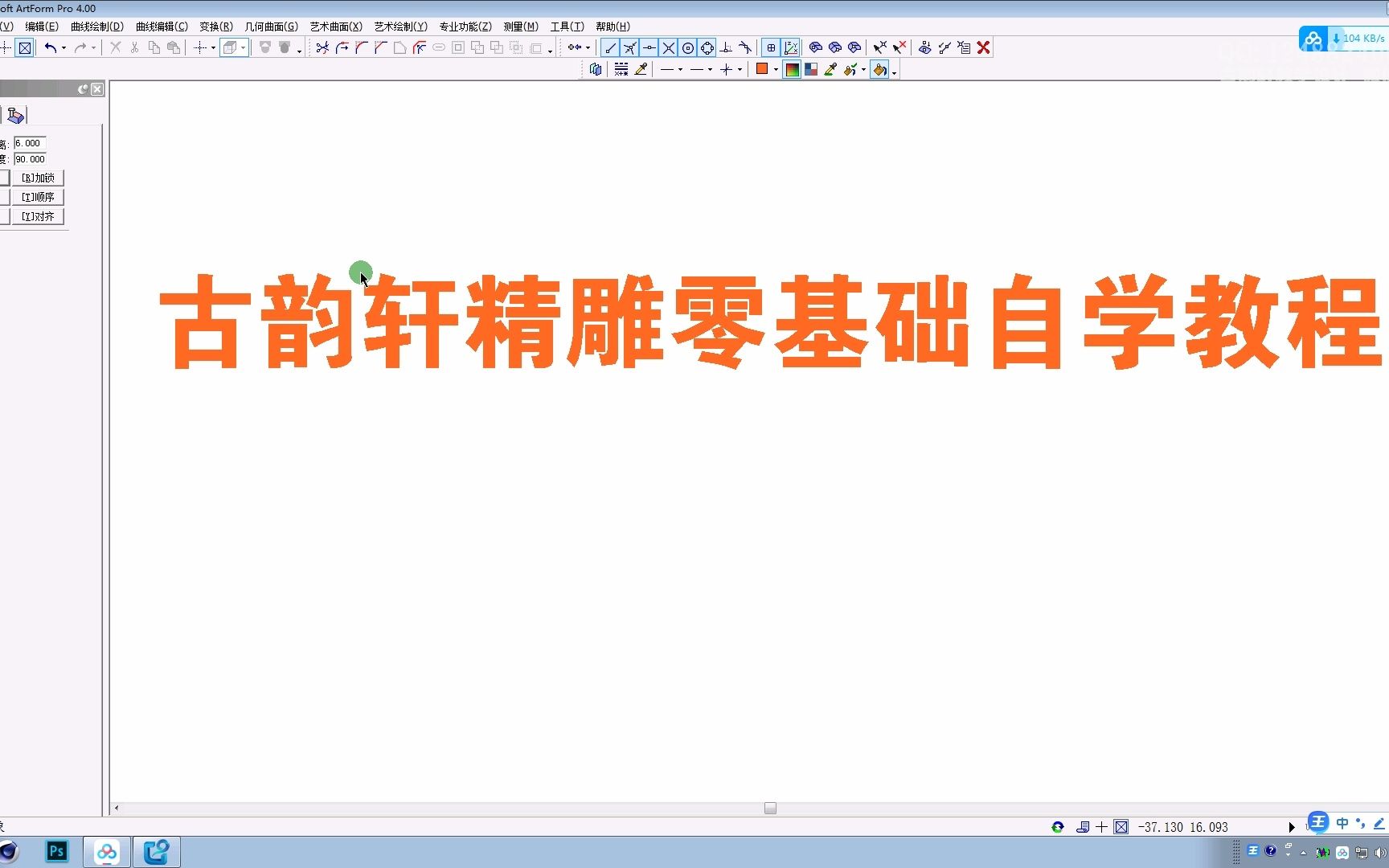1389x868 pixels.
Task: Open the 工具(T) menu
Action: (x=567, y=27)
